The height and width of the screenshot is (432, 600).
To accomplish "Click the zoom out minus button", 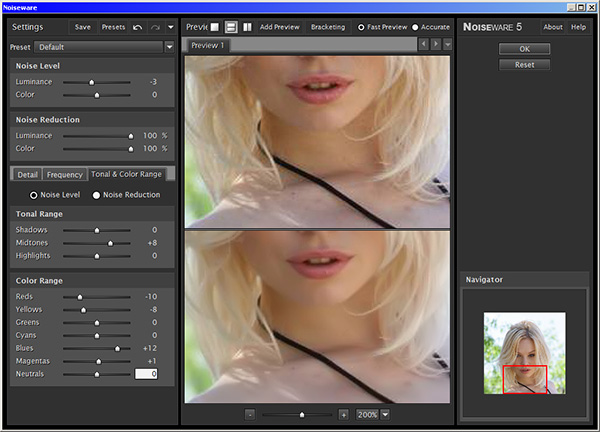I will click(x=250, y=414).
